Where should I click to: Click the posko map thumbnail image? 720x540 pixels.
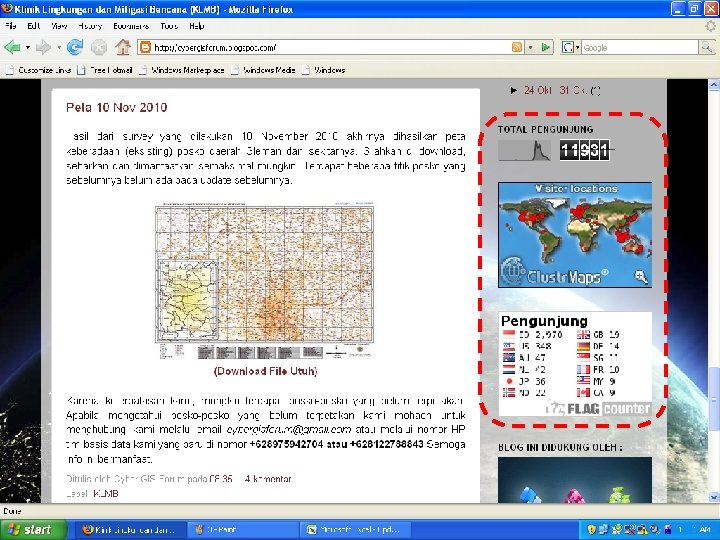[x=264, y=281]
